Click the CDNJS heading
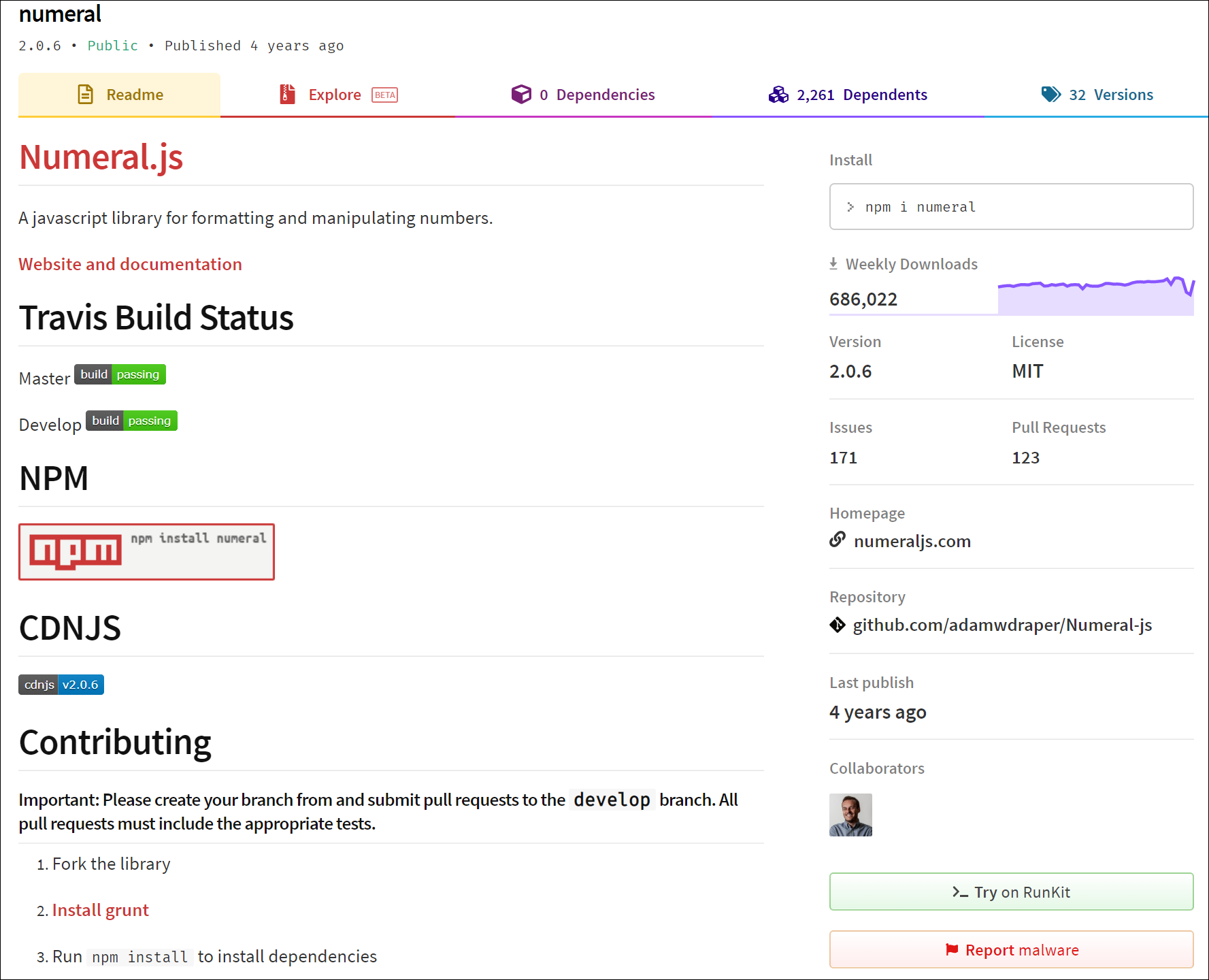Image resolution: width=1209 pixels, height=980 pixels. [x=69, y=628]
